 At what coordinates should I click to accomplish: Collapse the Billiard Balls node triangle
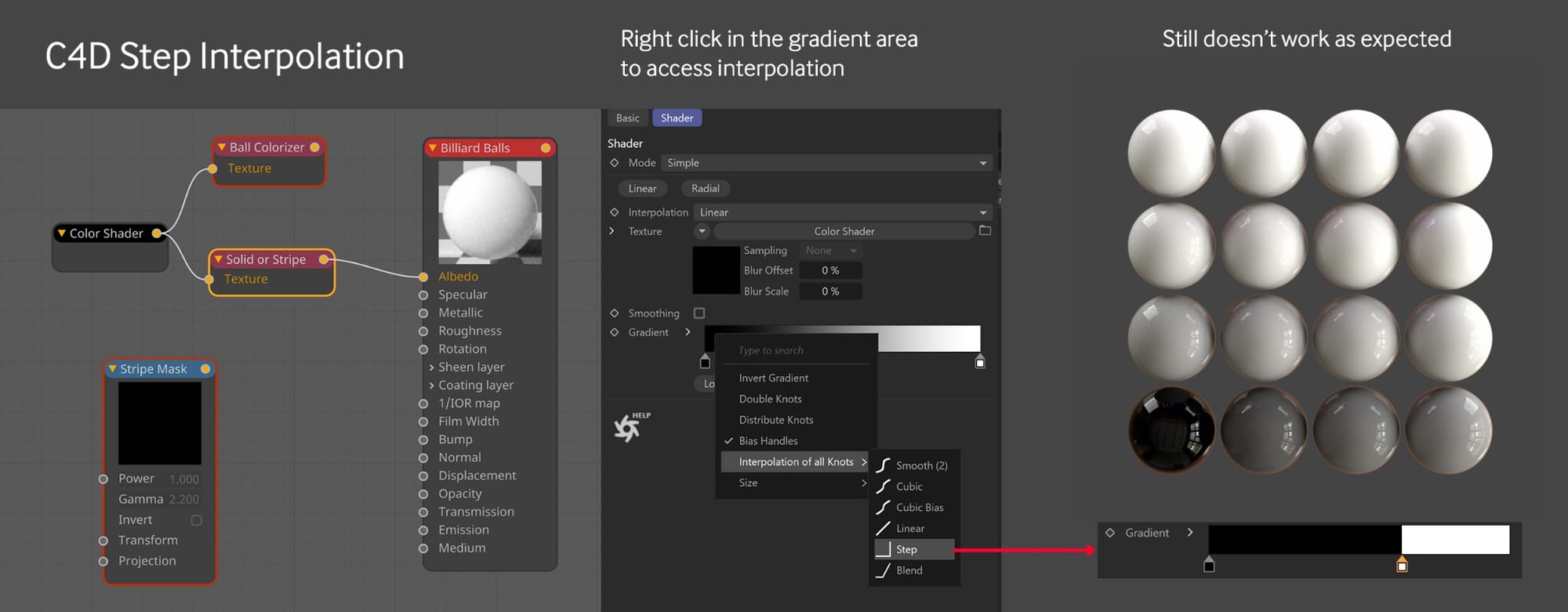point(432,148)
